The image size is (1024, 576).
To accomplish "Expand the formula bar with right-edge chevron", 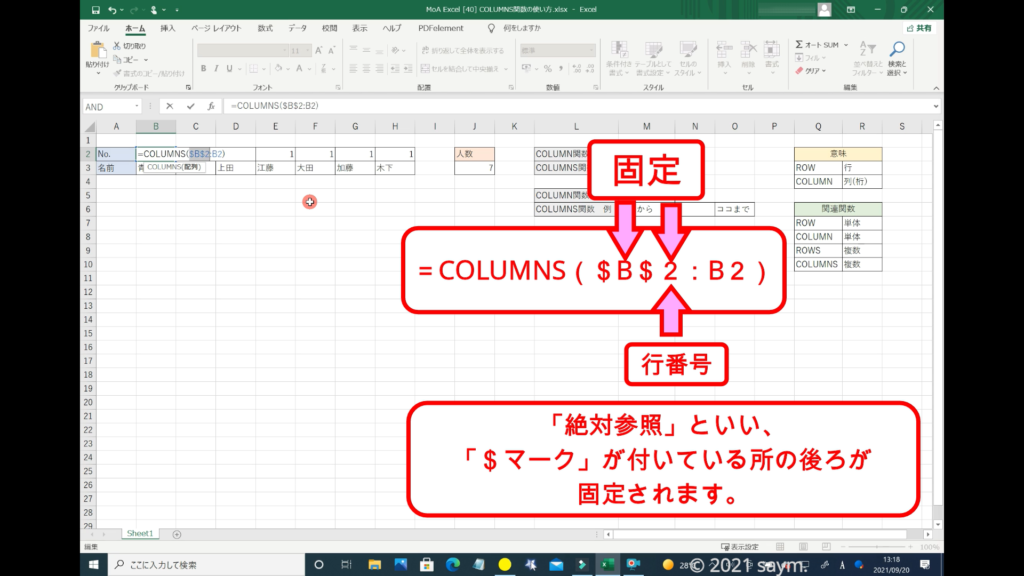I will click(x=935, y=106).
